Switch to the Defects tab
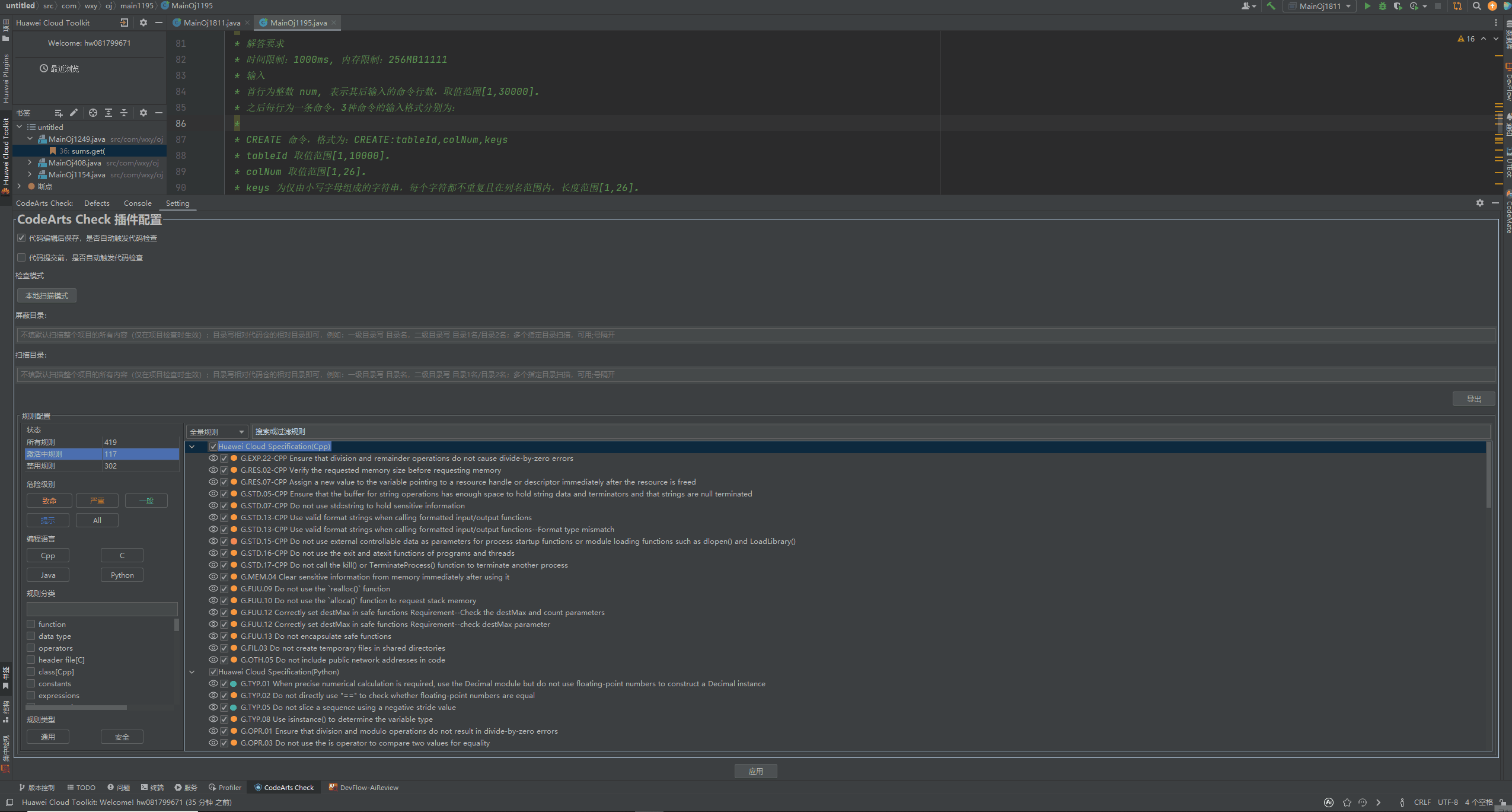Viewport: 1512px width, 812px height. 97,203
